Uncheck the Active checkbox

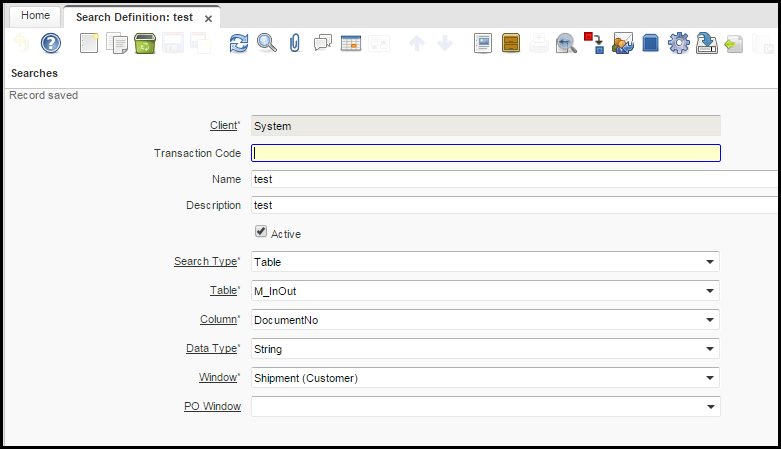tap(261, 231)
